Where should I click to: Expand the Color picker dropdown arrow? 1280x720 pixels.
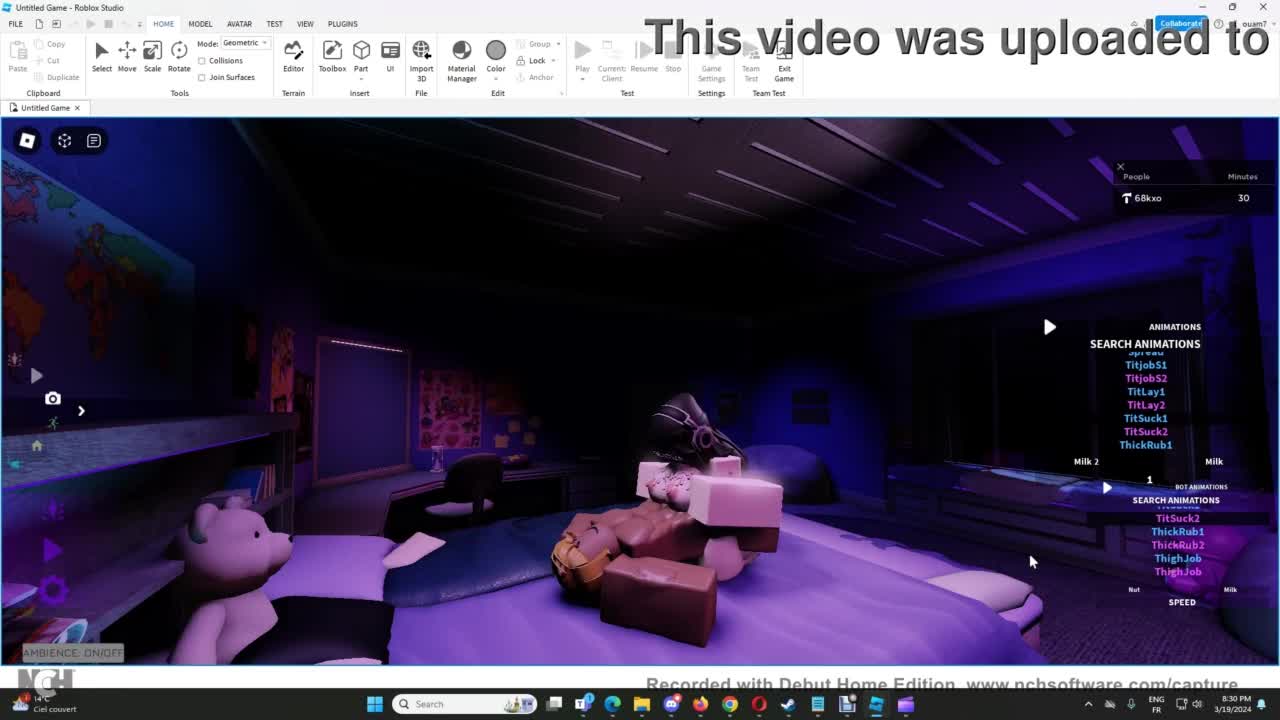point(496,79)
